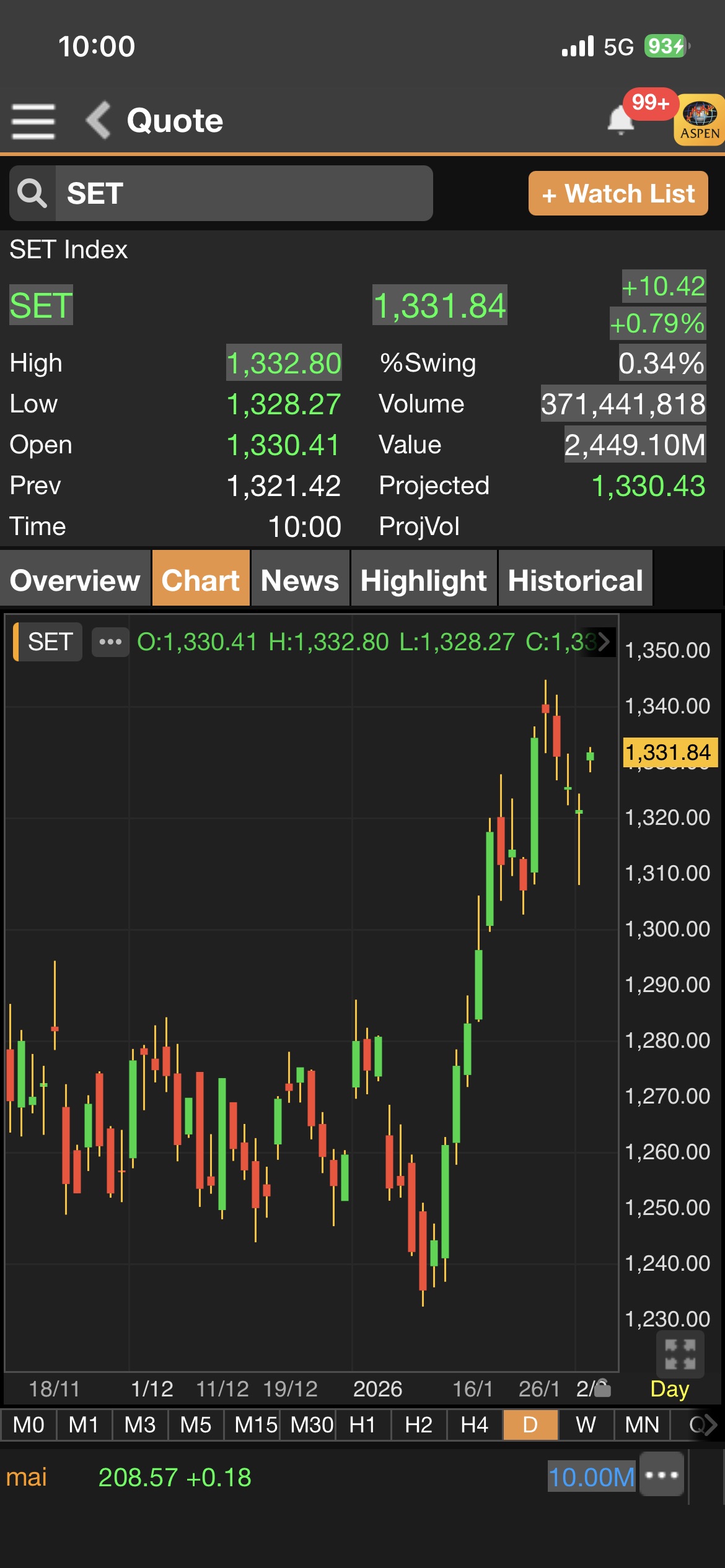Open chart series options ellipsis
This screenshot has height=1568, width=725.
coord(110,642)
